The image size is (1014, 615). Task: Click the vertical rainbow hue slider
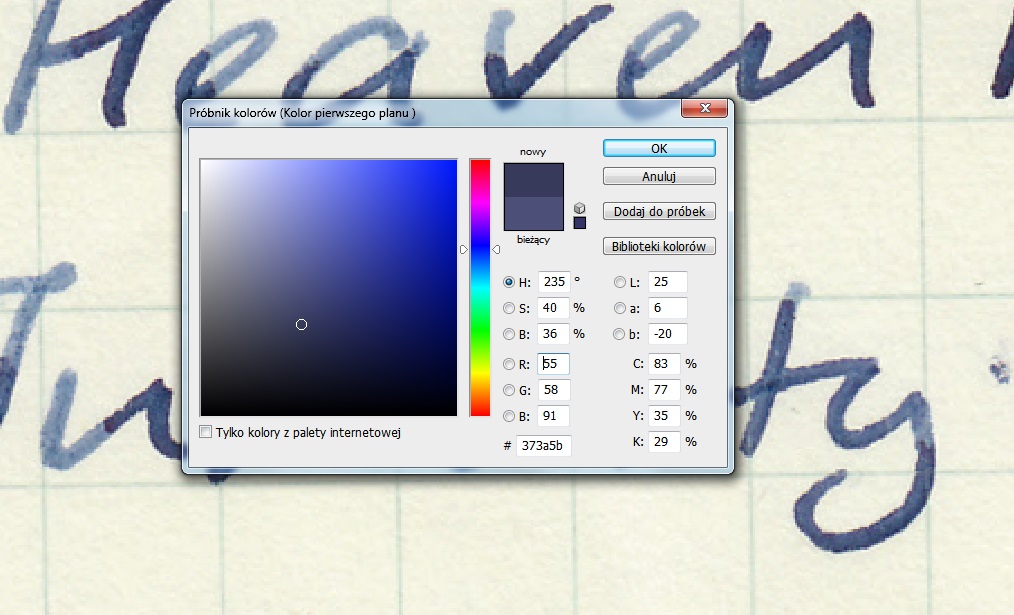coord(480,287)
